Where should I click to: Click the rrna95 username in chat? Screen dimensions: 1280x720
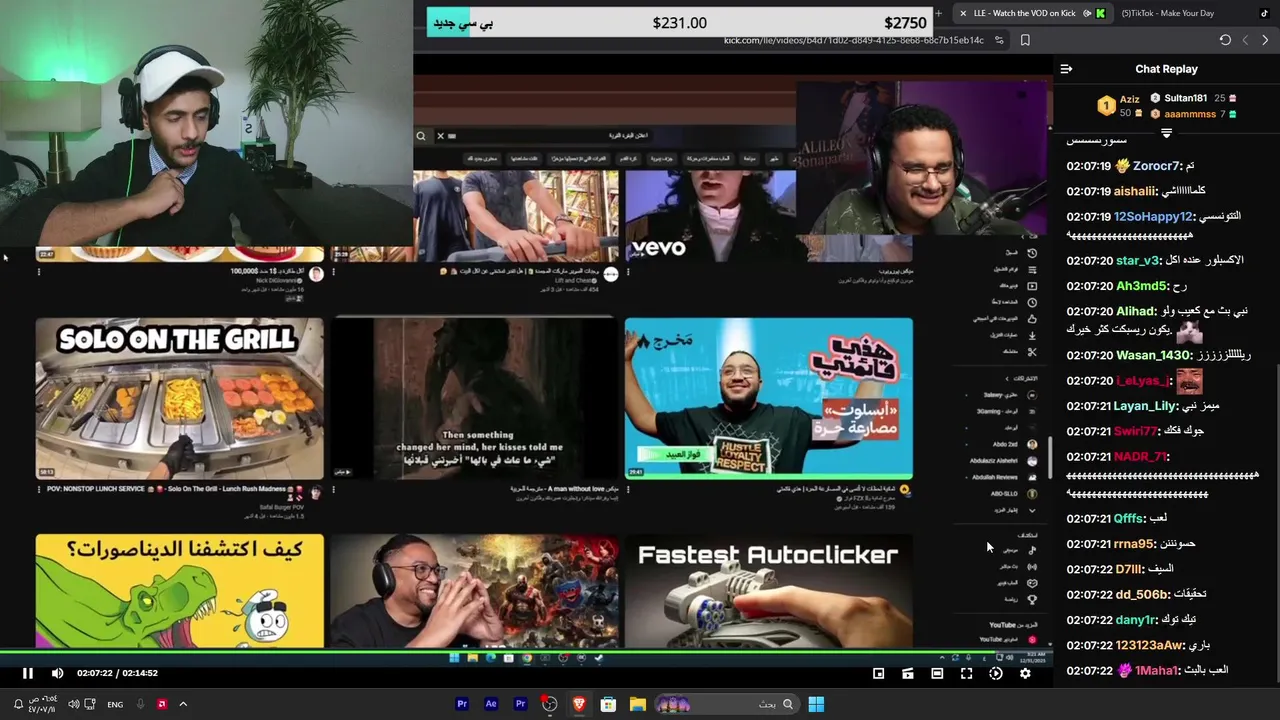point(1134,544)
